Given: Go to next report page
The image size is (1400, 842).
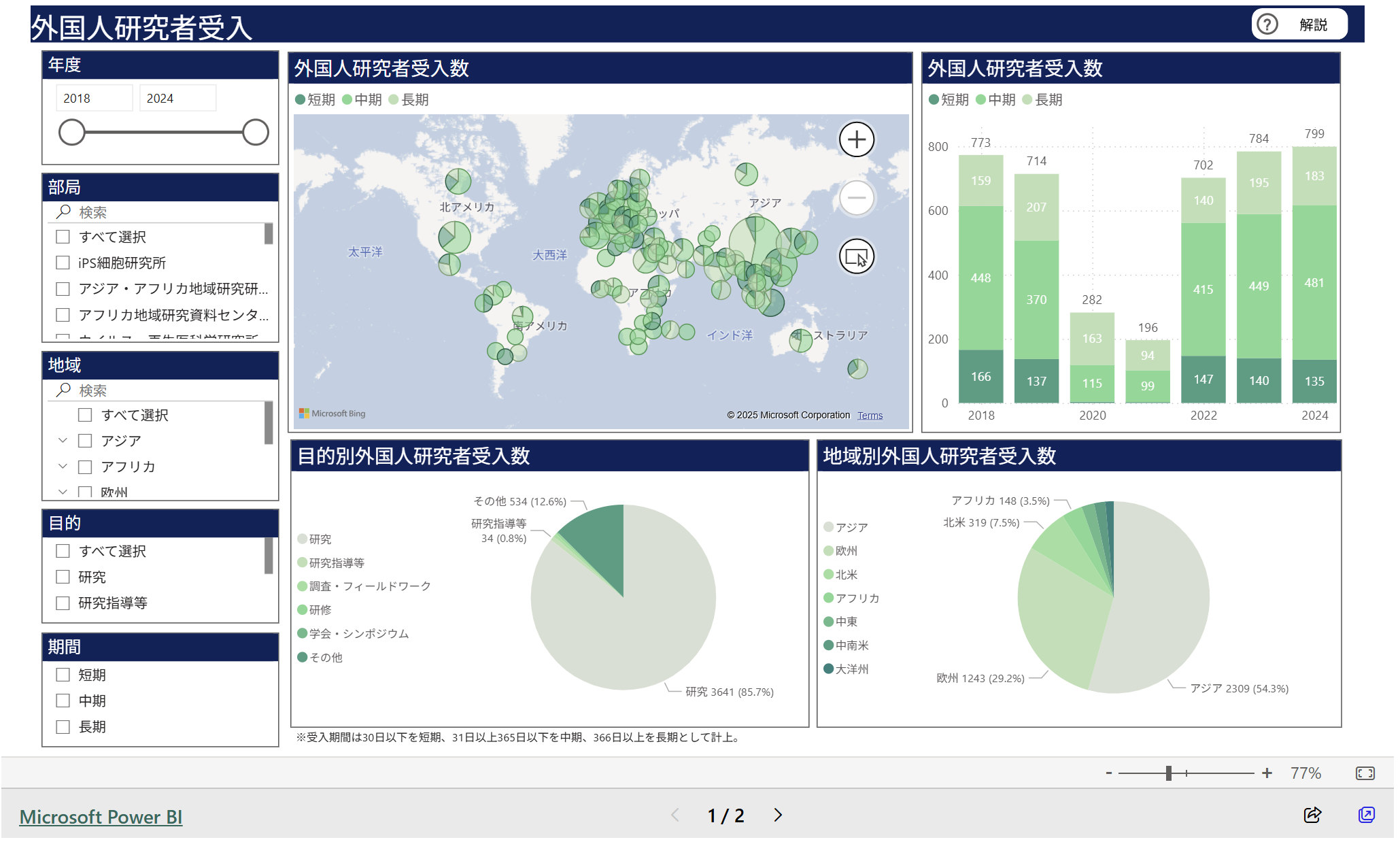Looking at the screenshot, I should pos(778,815).
